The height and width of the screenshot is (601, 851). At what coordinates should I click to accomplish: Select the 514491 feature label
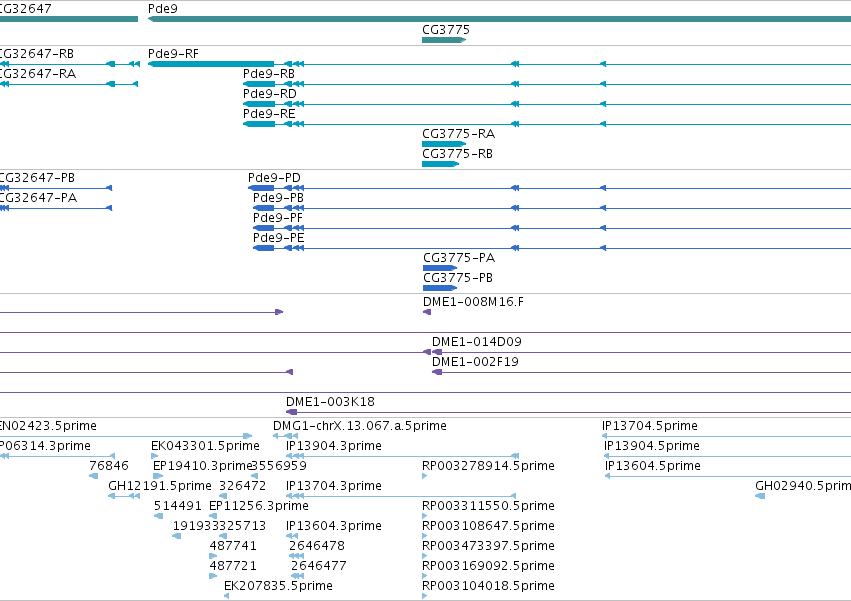coord(178,506)
